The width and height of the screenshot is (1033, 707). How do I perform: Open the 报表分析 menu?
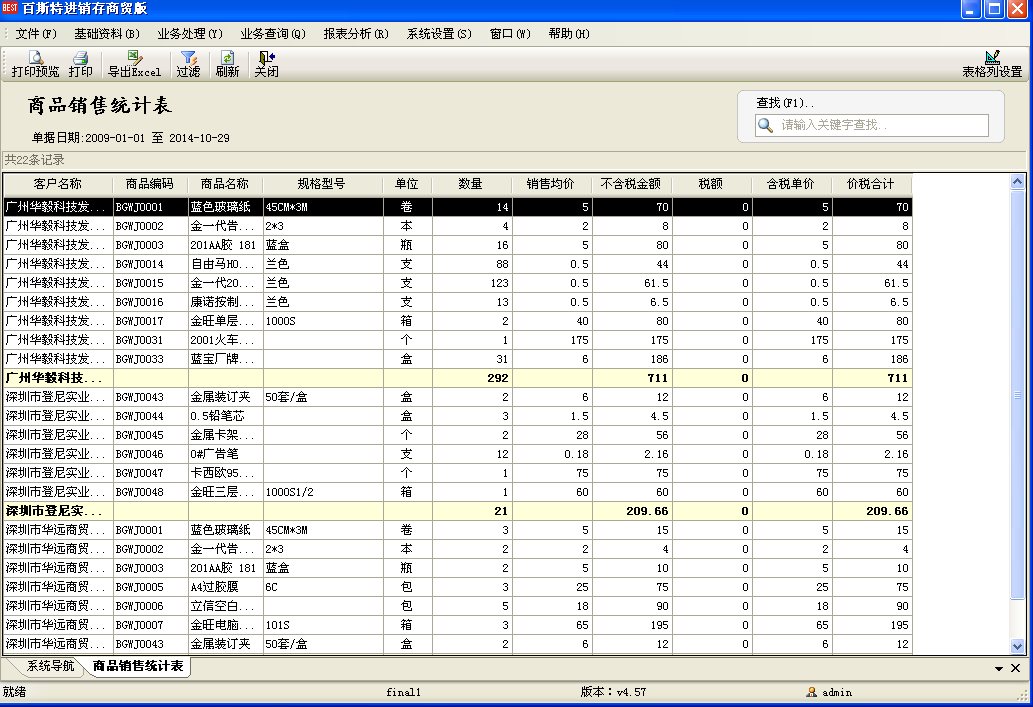[x=355, y=34]
